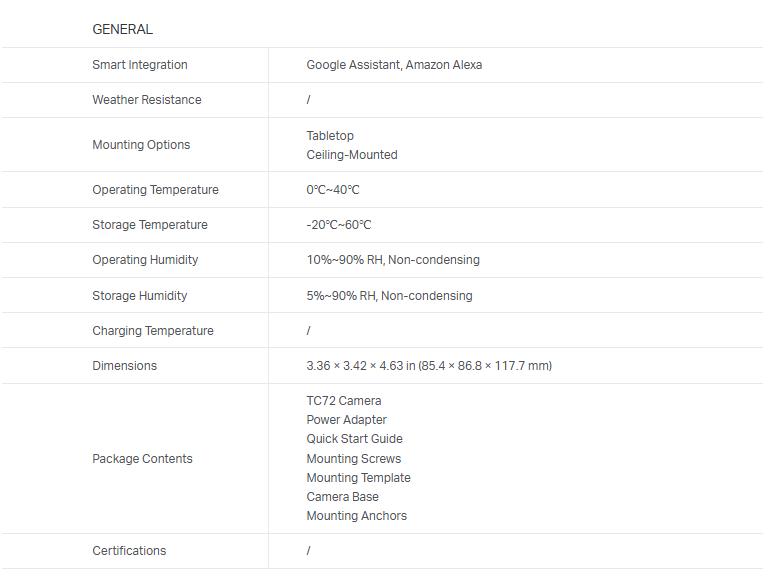Click the TC72 Camera package item
The height and width of the screenshot is (585, 764).
[344, 401]
